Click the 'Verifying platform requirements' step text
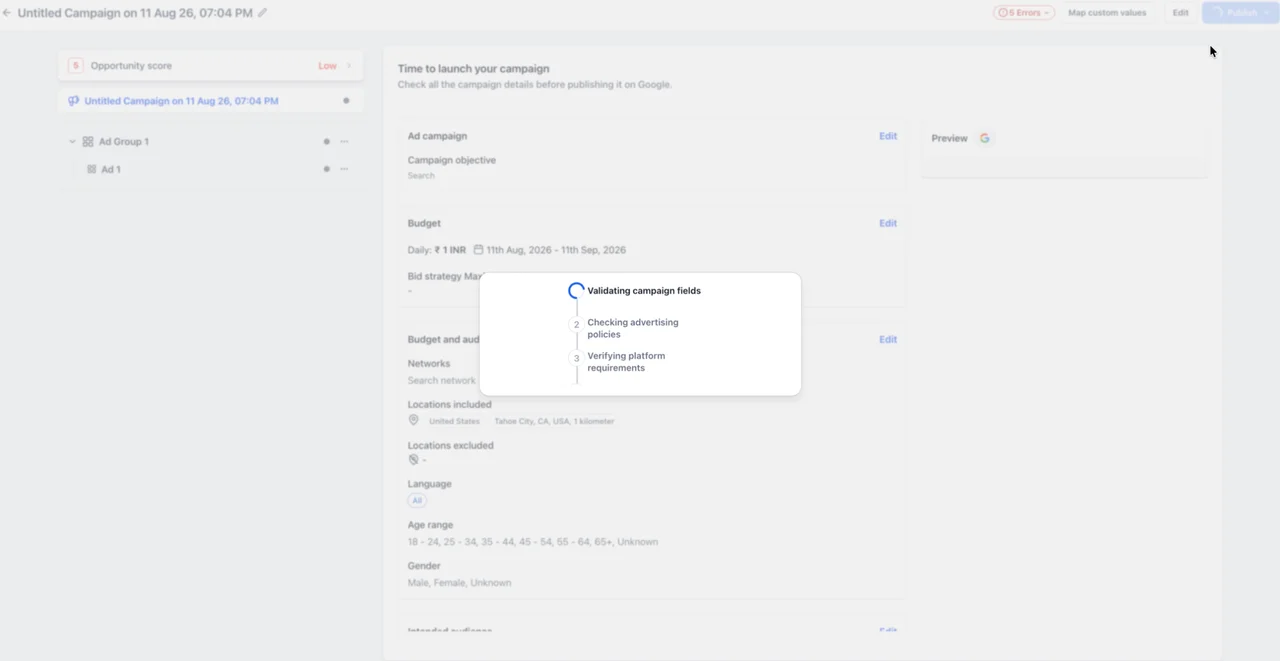 click(626, 362)
